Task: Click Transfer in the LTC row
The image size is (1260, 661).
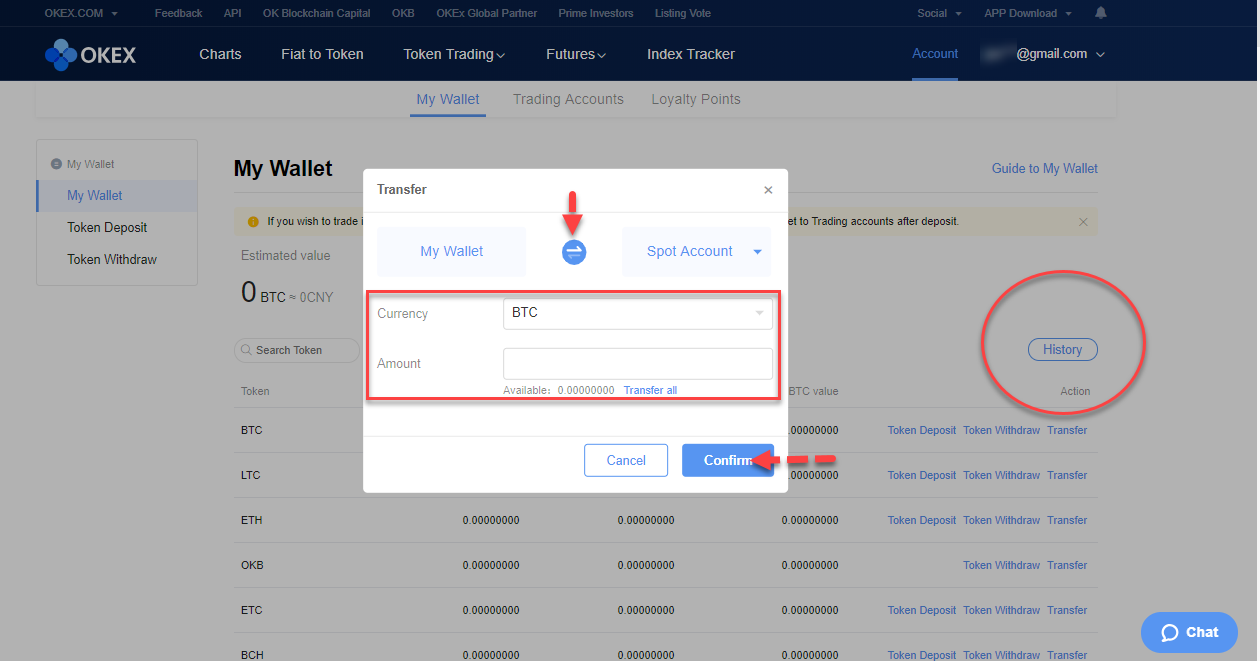Action: (1067, 476)
